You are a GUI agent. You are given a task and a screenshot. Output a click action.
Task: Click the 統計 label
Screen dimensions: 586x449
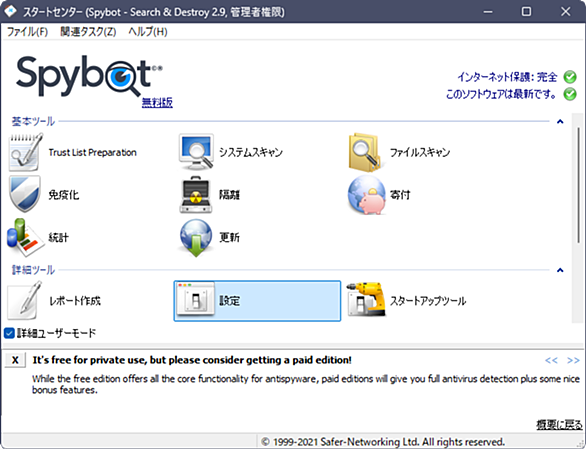click(59, 237)
